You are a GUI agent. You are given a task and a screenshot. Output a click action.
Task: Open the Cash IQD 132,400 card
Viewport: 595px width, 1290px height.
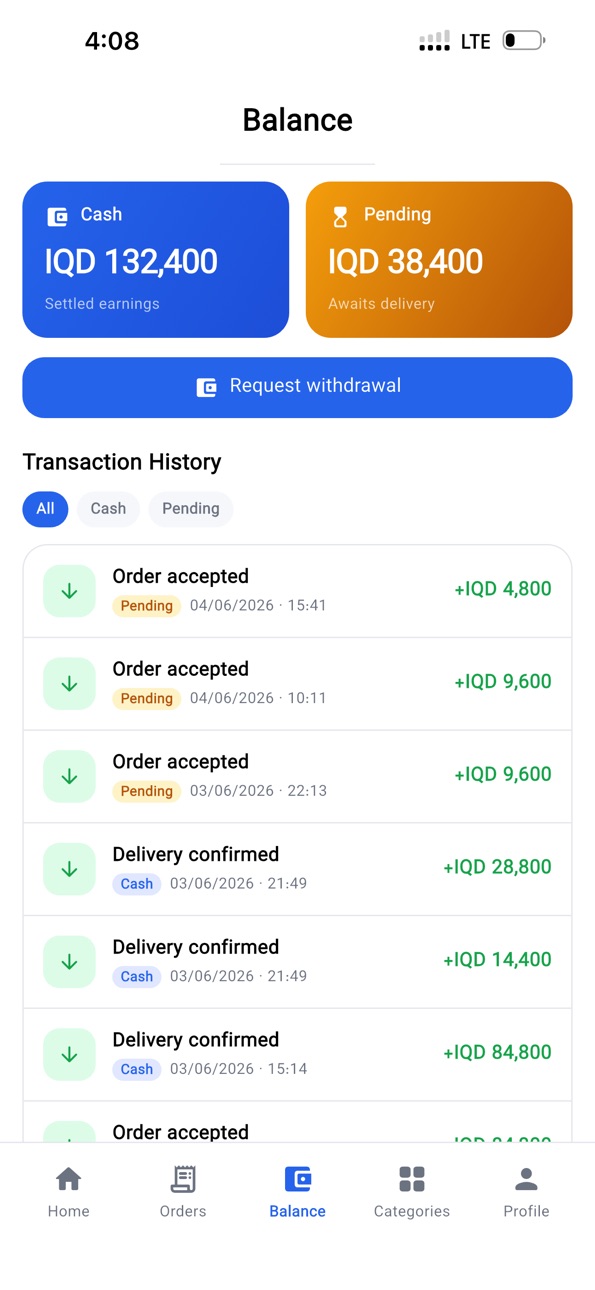[x=156, y=260]
